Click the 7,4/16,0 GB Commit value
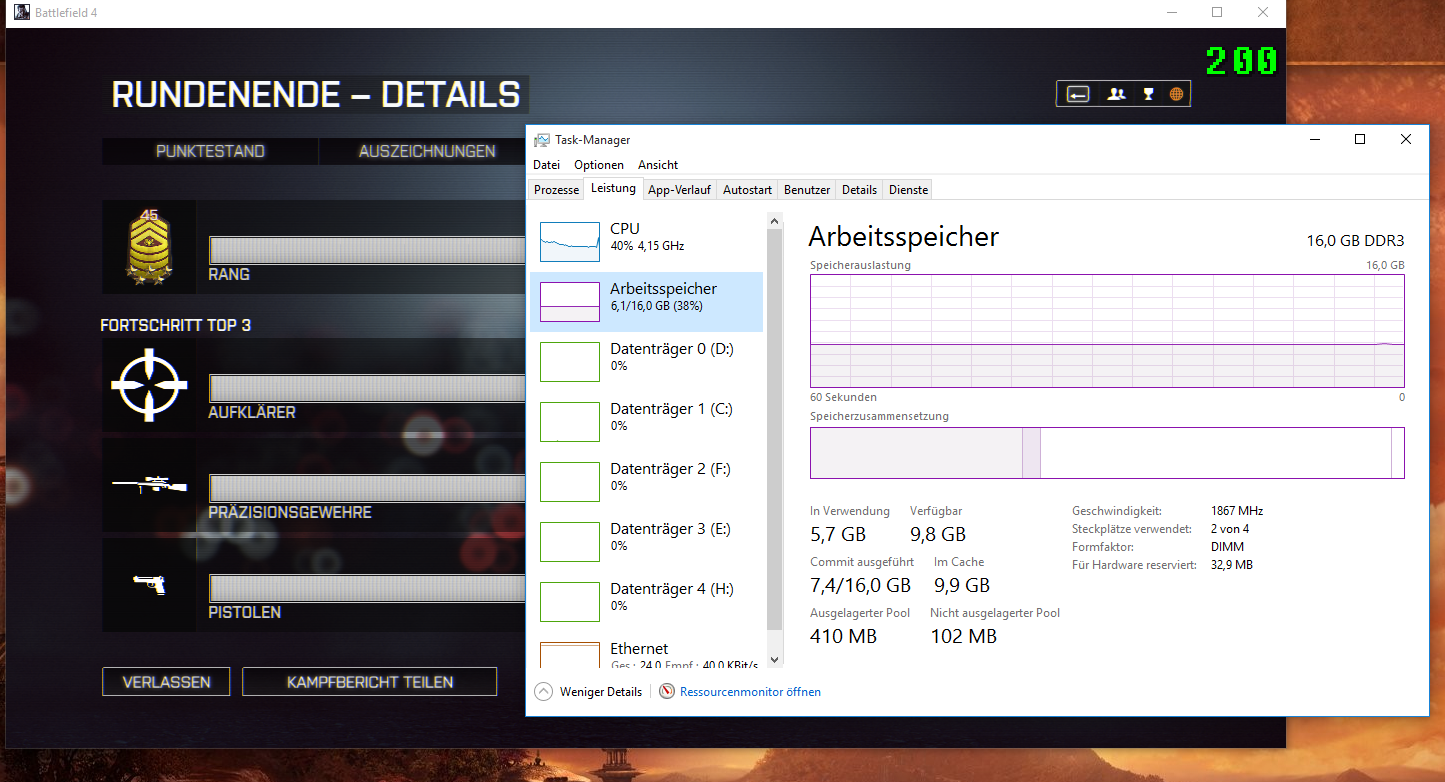 (860, 585)
